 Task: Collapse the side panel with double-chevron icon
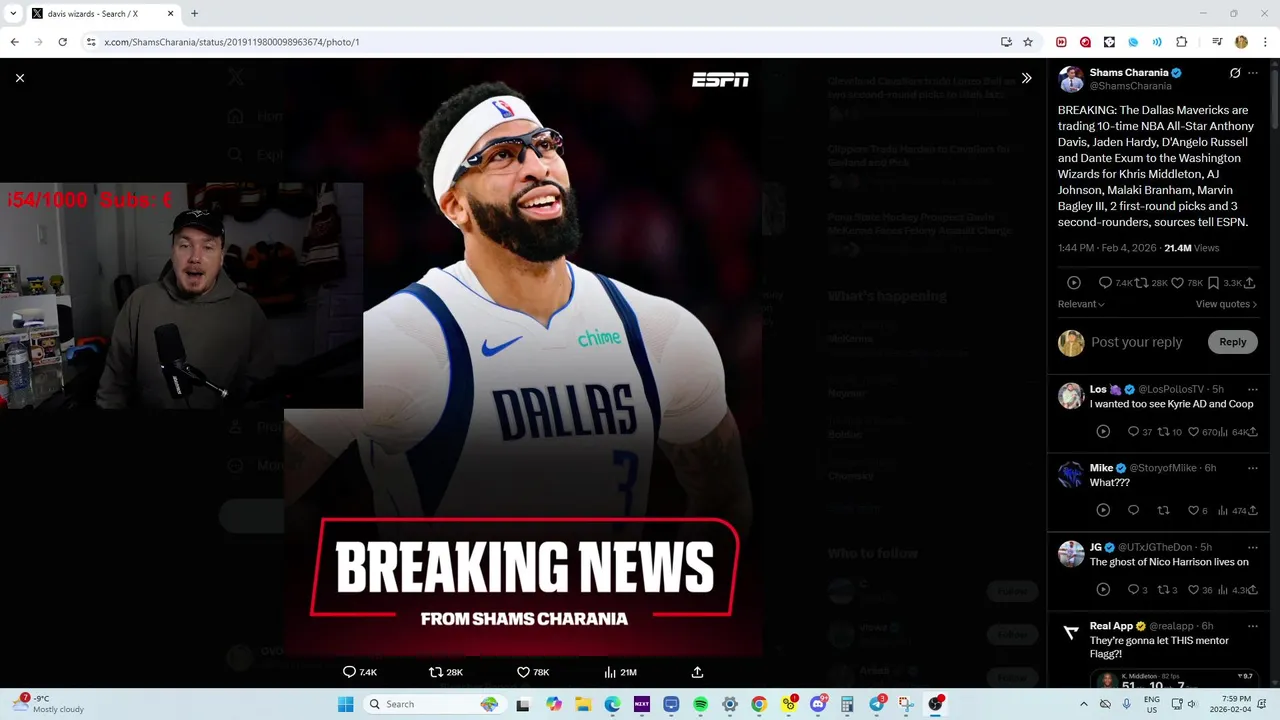(1026, 78)
